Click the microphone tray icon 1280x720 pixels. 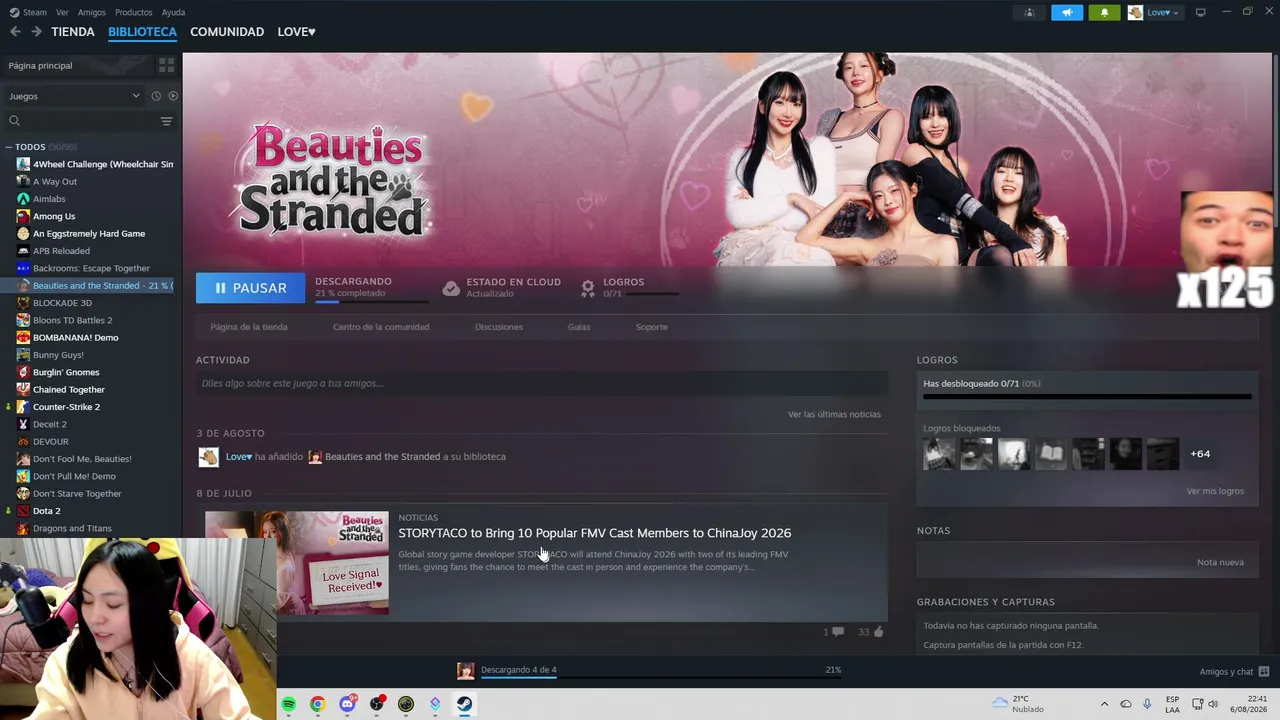click(x=1147, y=704)
